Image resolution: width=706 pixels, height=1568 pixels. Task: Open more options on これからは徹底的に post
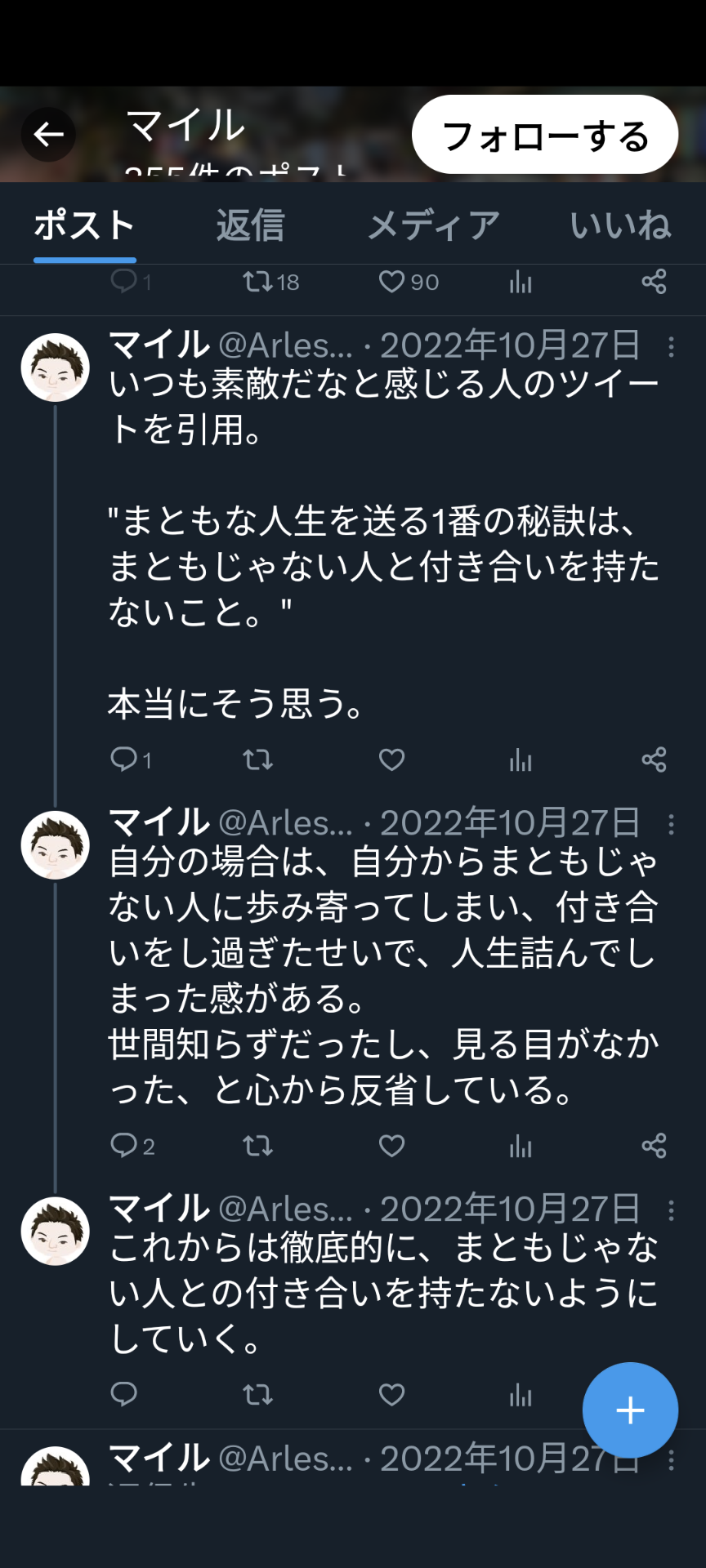[x=671, y=1211]
